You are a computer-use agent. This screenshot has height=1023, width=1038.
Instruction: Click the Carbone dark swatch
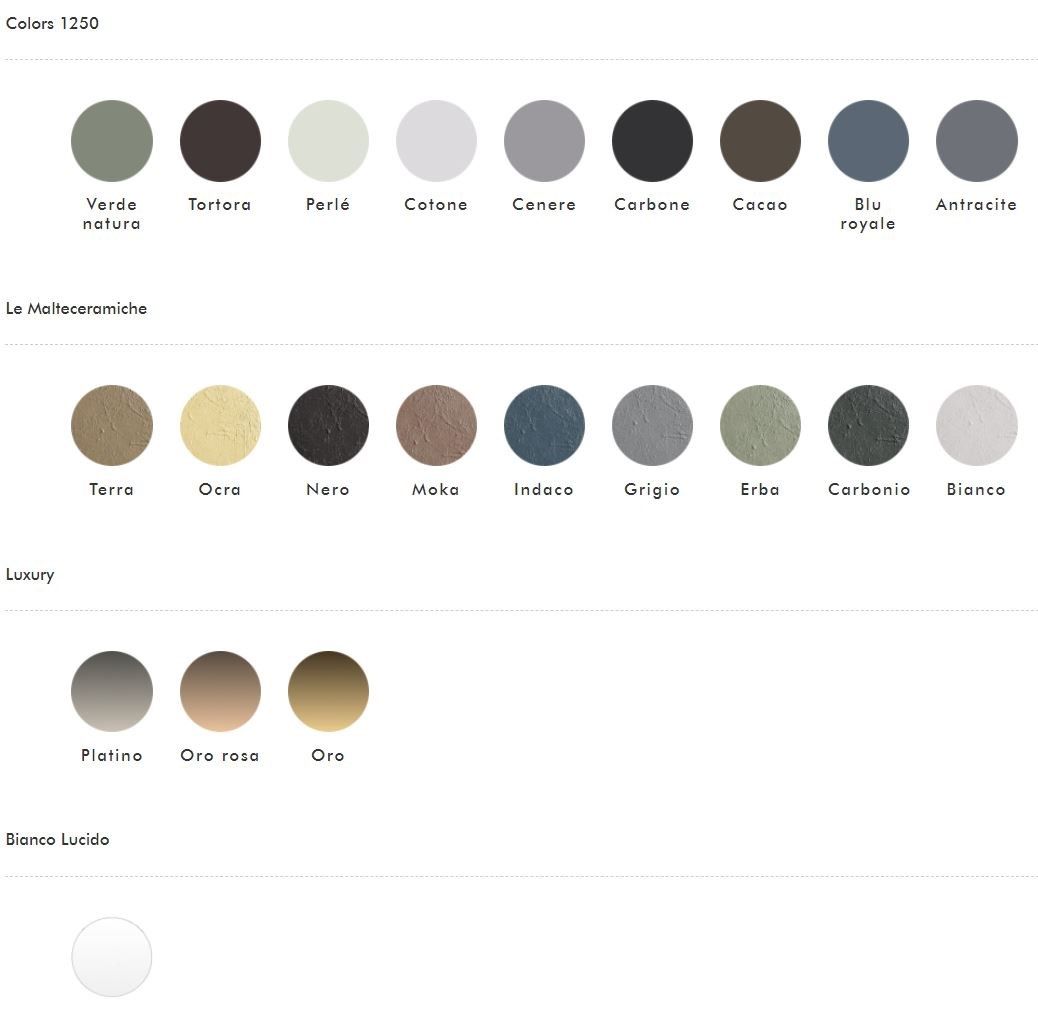(652, 141)
